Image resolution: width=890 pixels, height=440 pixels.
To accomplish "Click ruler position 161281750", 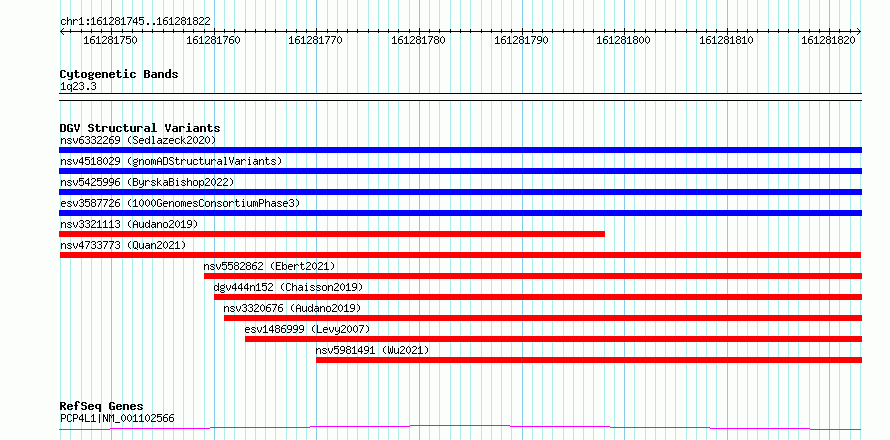I will [110, 41].
